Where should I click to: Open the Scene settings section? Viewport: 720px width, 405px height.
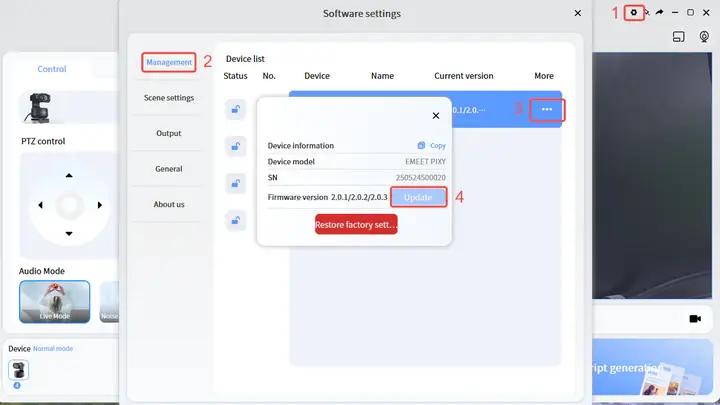point(168,98)
